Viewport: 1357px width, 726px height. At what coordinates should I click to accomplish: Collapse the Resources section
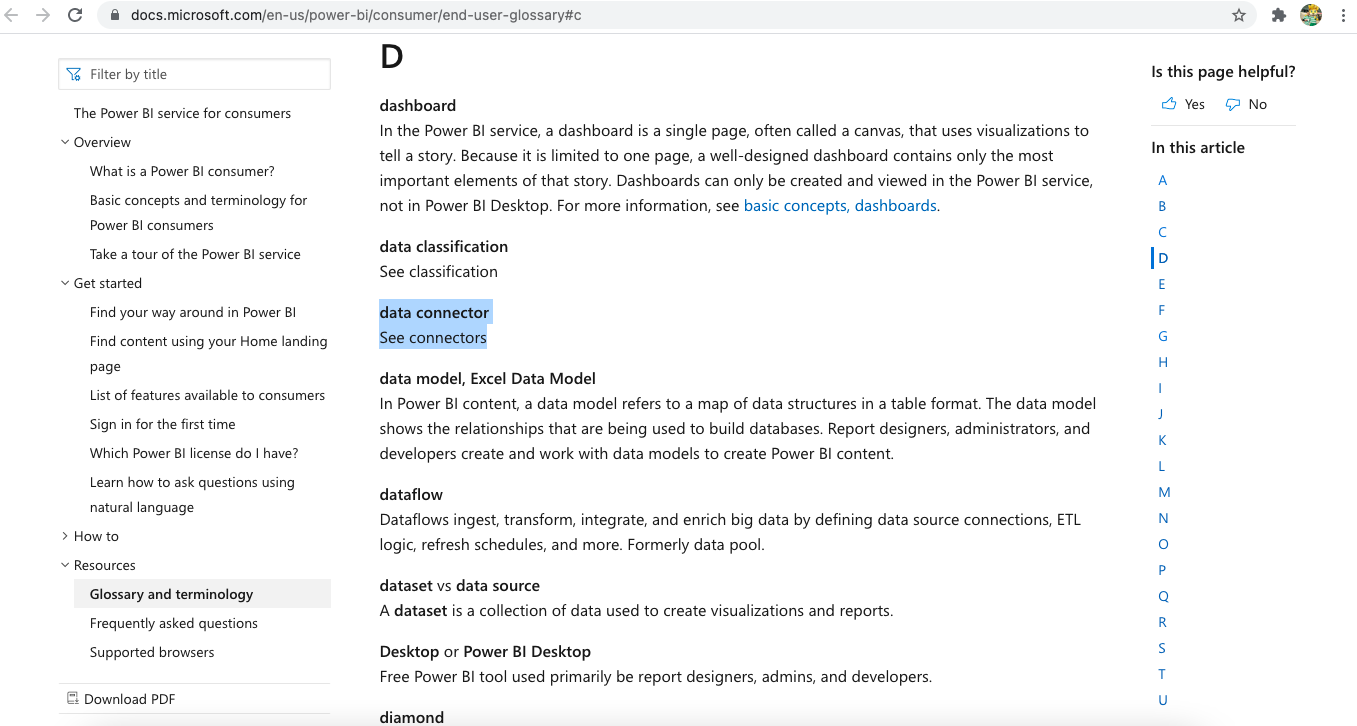(65, 565)
